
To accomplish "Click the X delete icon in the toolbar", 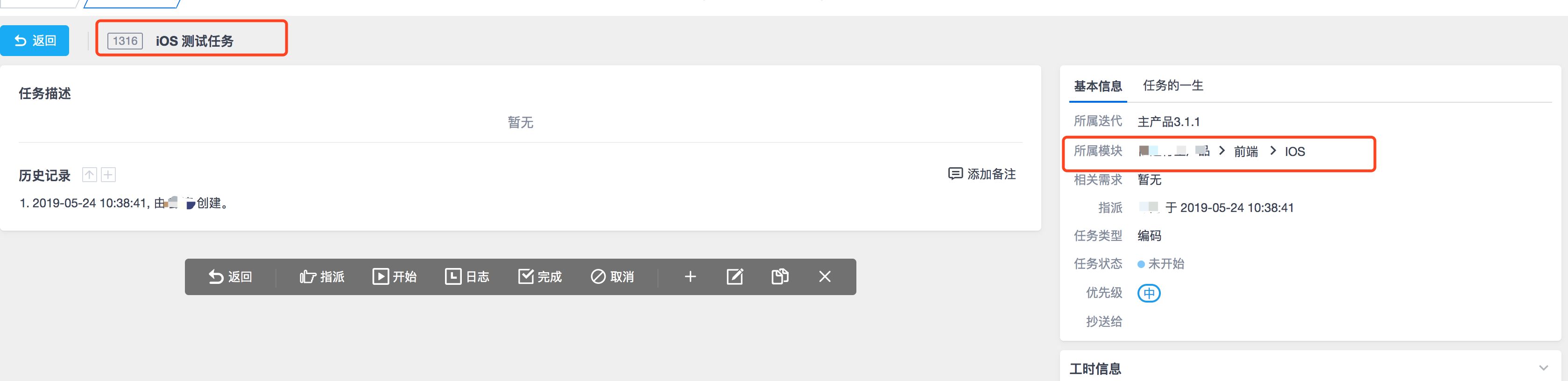I will click(x=825, y=277).
